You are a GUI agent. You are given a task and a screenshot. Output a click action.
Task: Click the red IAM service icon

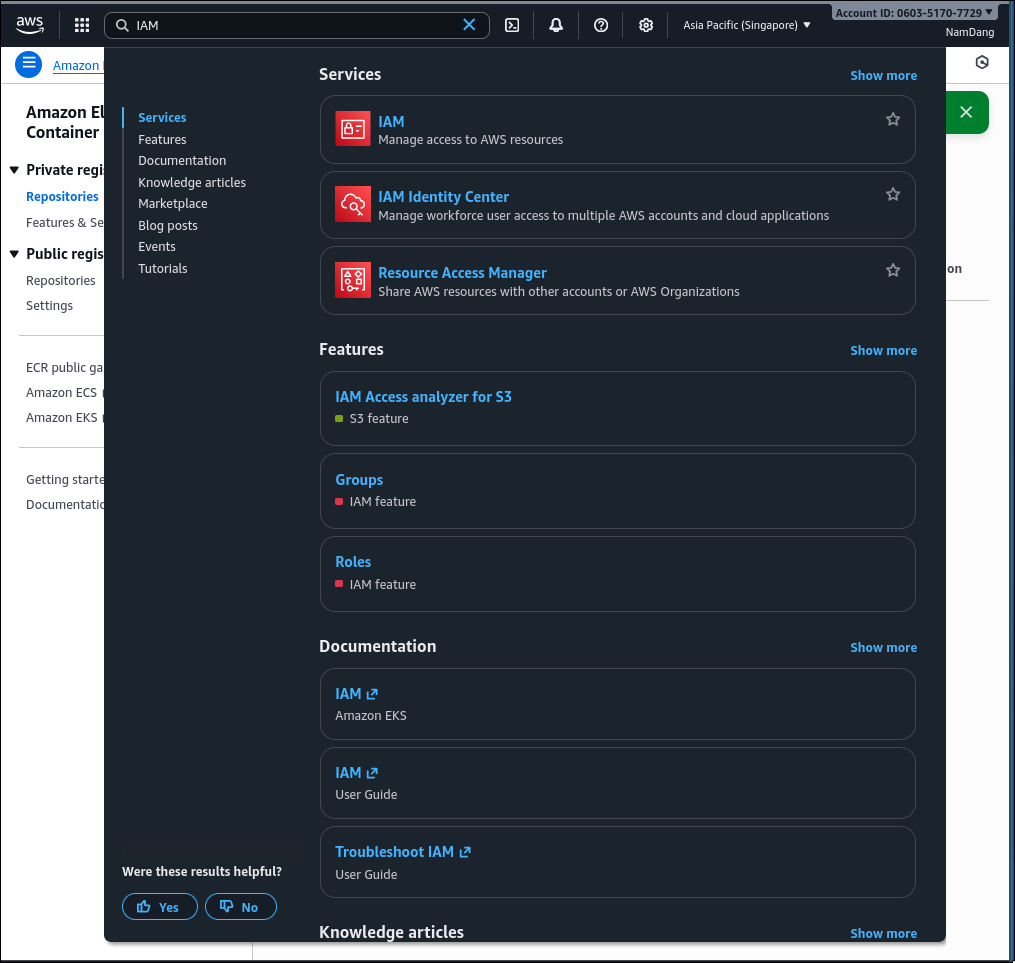(352, 128)
